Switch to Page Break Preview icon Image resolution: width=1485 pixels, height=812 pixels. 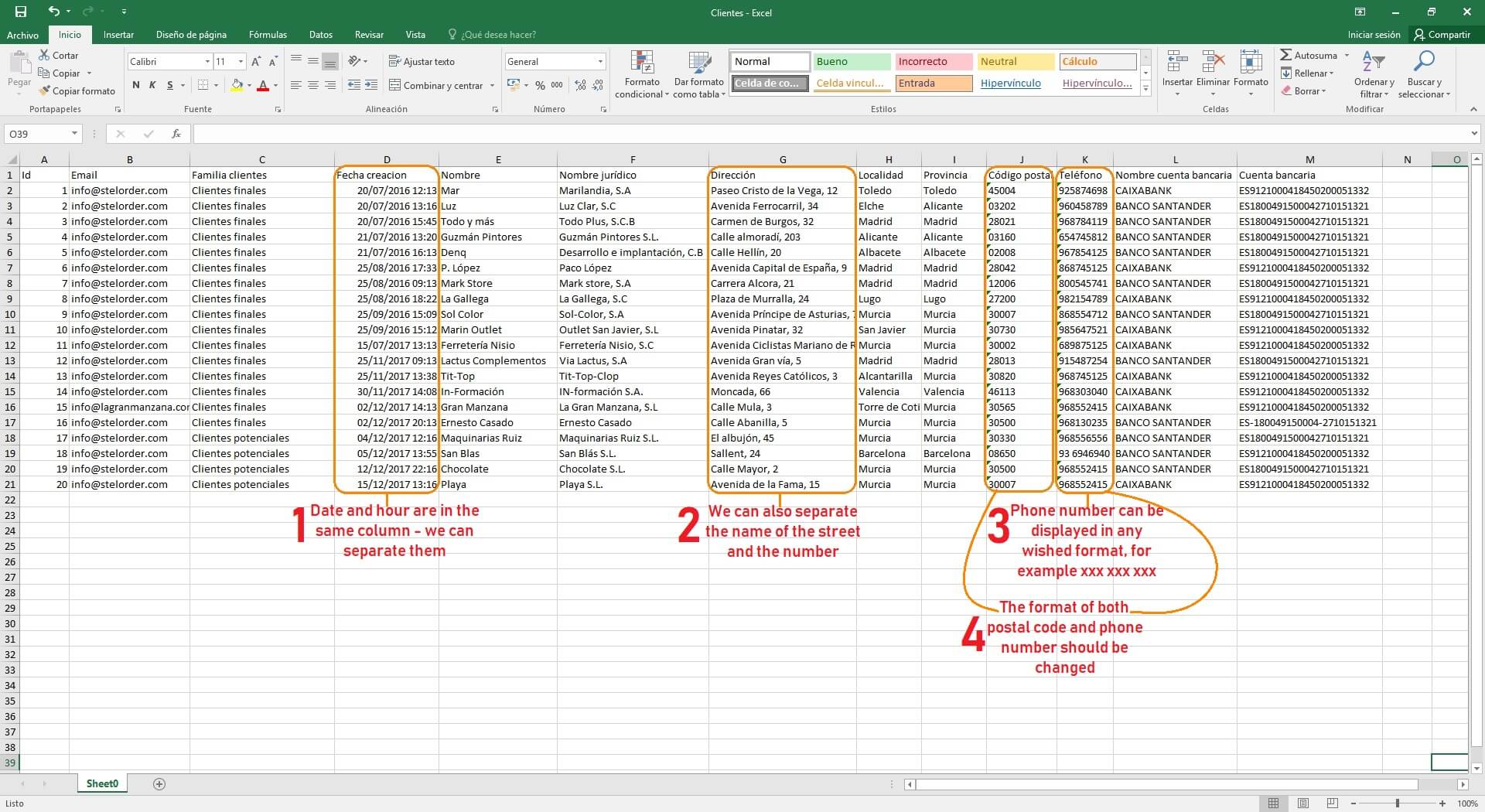pos(1332,803)
